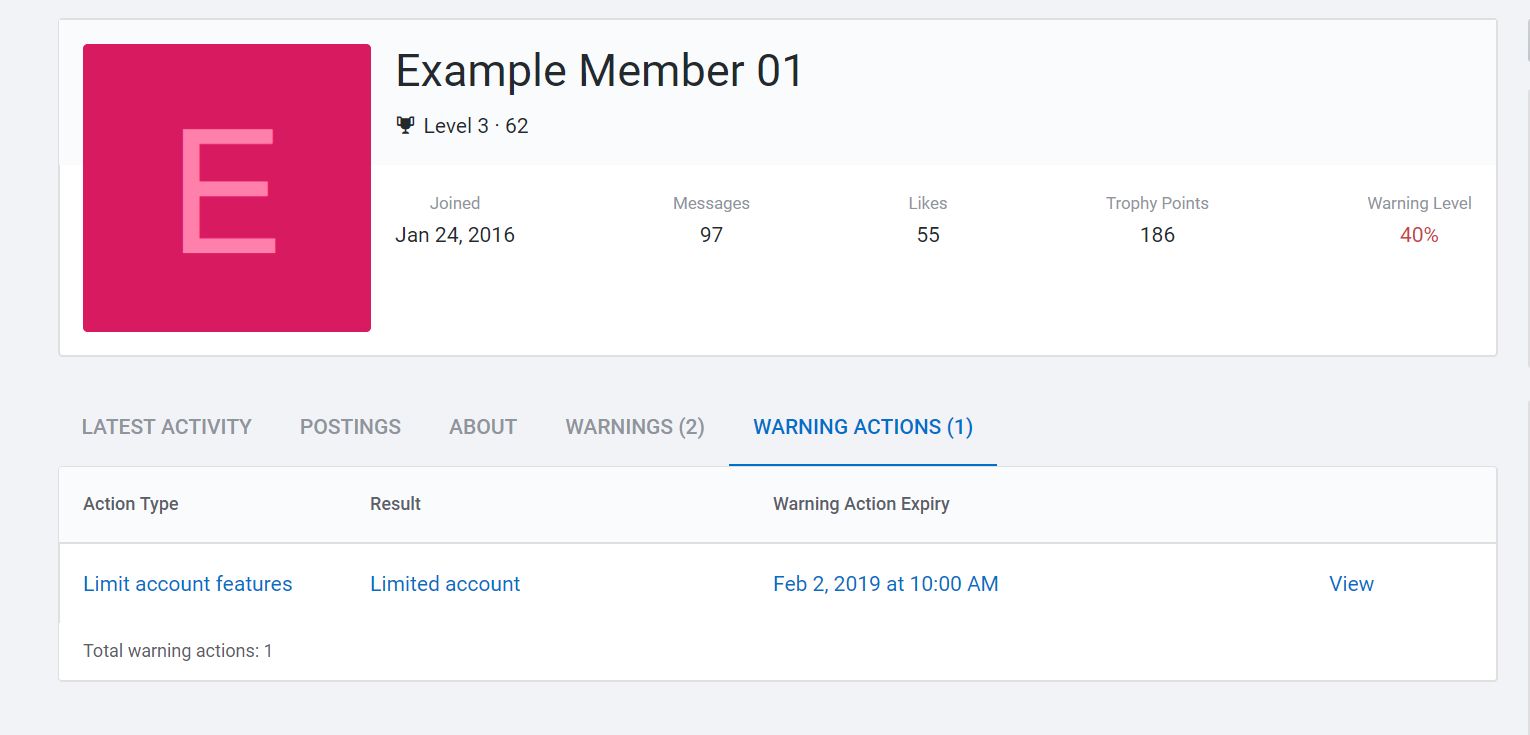1530x735 pixels.
Task: Click the Result column header
Action: coord(395,504)
